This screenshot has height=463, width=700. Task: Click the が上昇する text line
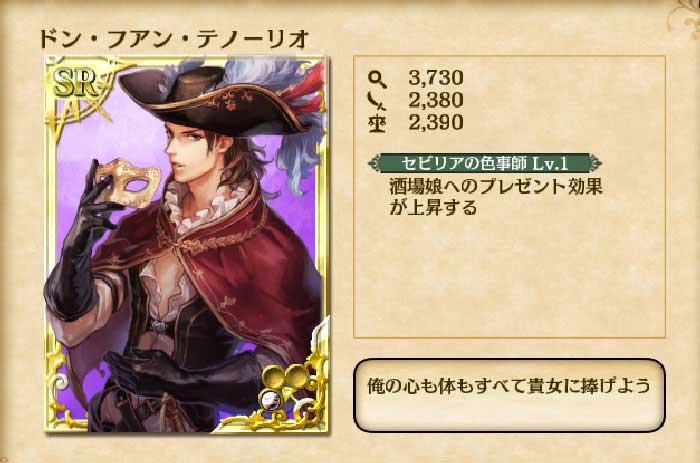pos(433,208)
